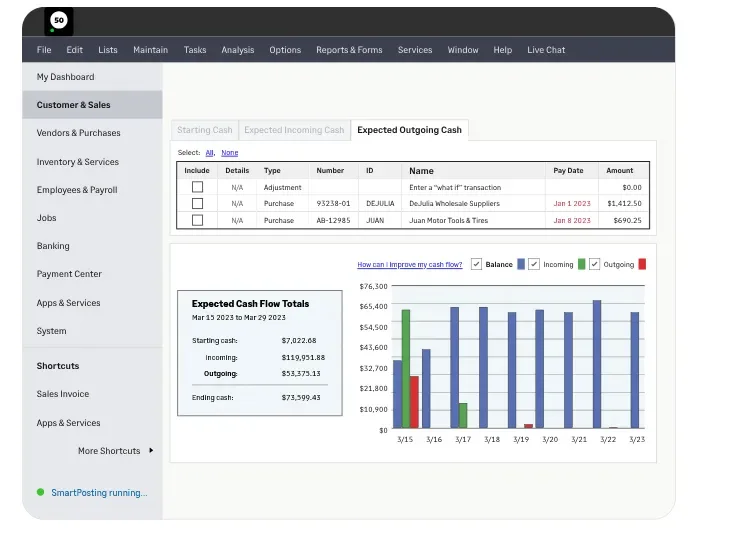Open the Sales Invoice shortcut
This screenshot has width=739, height=539.
coord(63,394)
